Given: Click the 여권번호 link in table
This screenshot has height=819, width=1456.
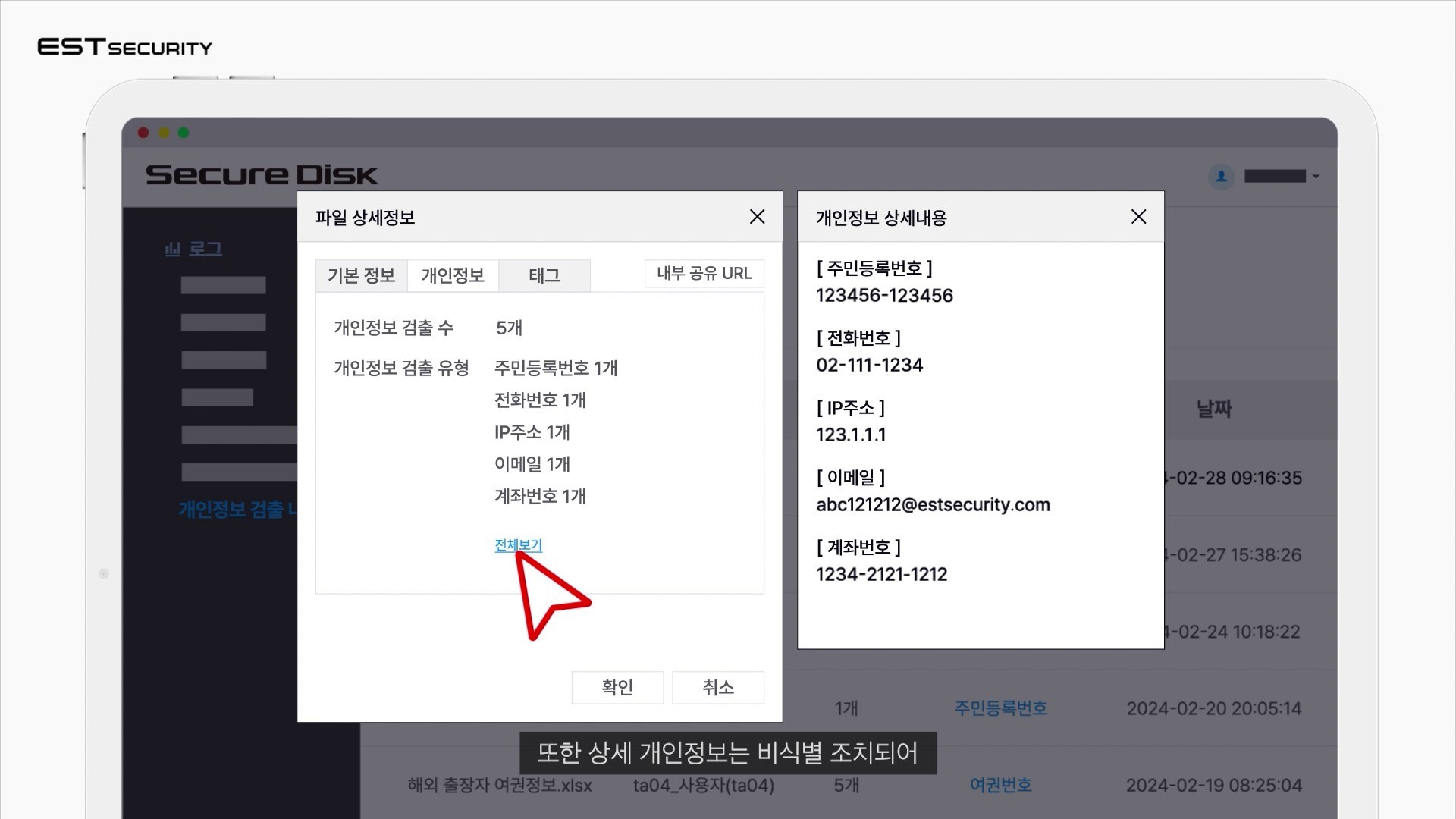Looking at the screenshot, I should (1001, 785).
